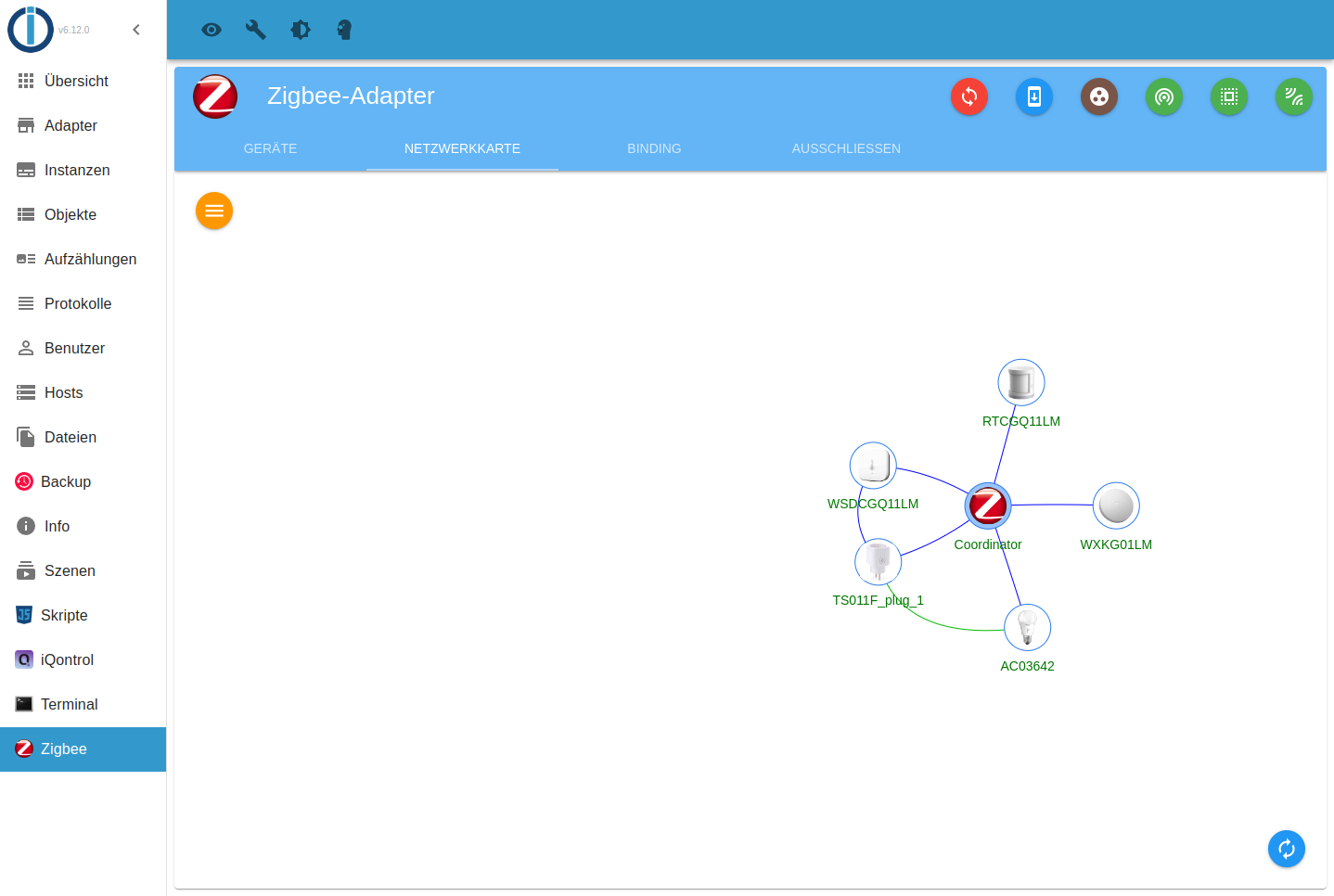Select the AC03642 bulb node

point(1027,627)
